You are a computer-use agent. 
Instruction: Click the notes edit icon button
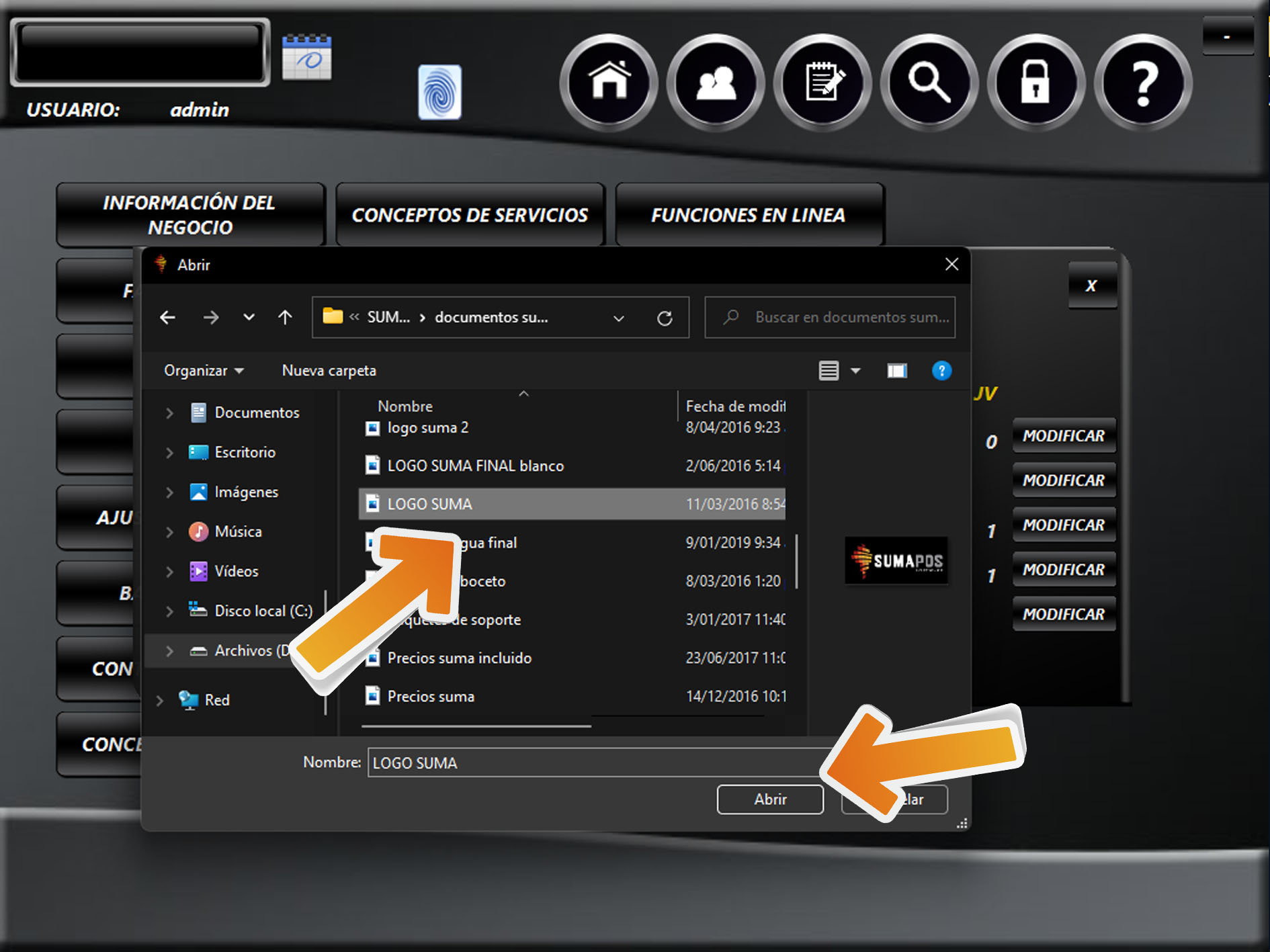click(822, 82)
